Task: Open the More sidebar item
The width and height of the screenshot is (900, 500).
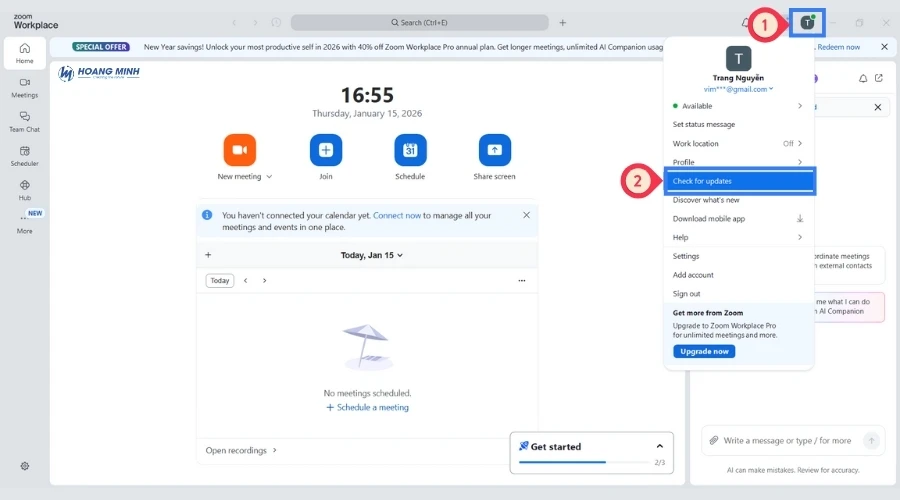Action: click(24, 224)
